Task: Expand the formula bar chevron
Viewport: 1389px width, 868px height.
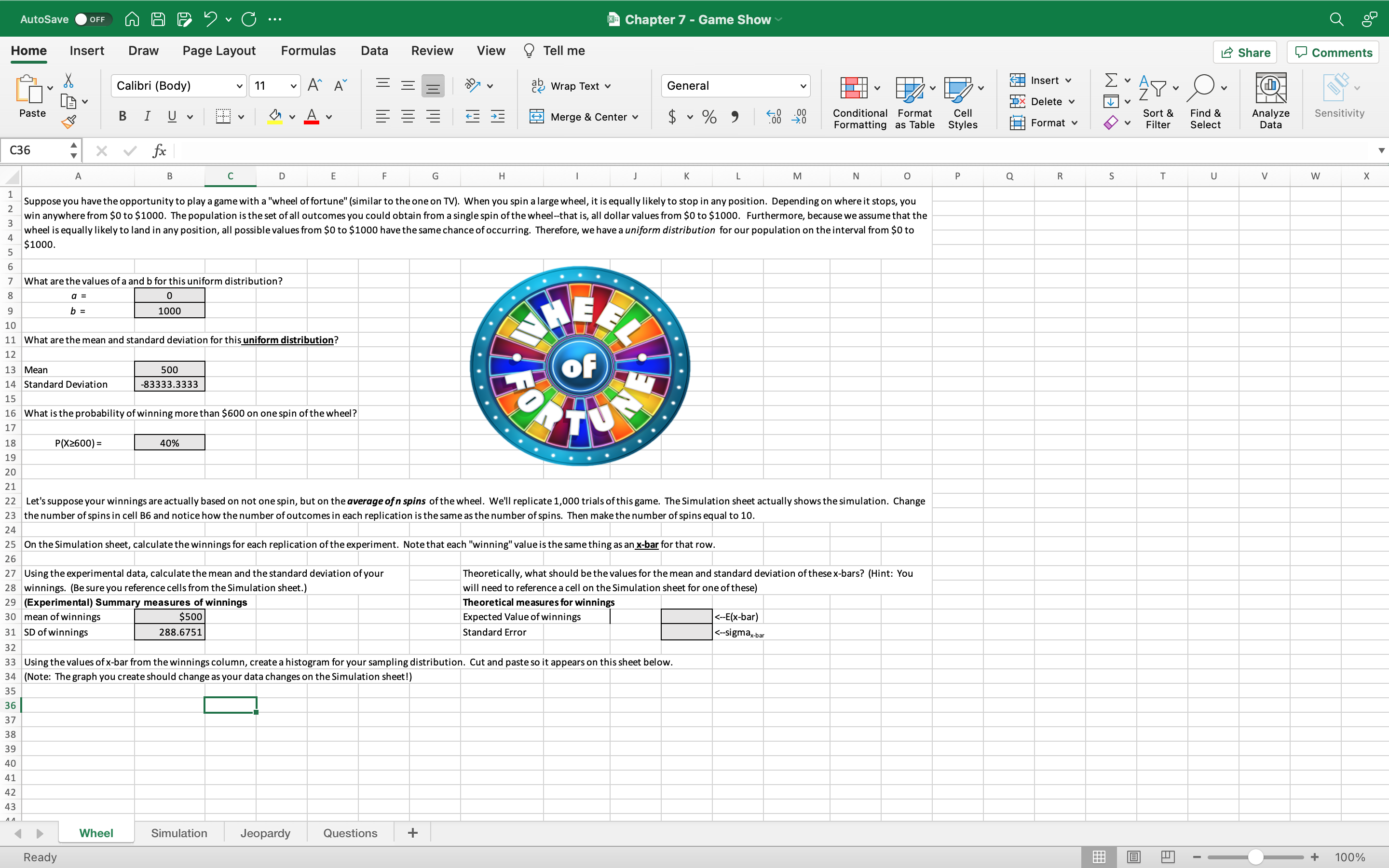Action: (1381, 150)
